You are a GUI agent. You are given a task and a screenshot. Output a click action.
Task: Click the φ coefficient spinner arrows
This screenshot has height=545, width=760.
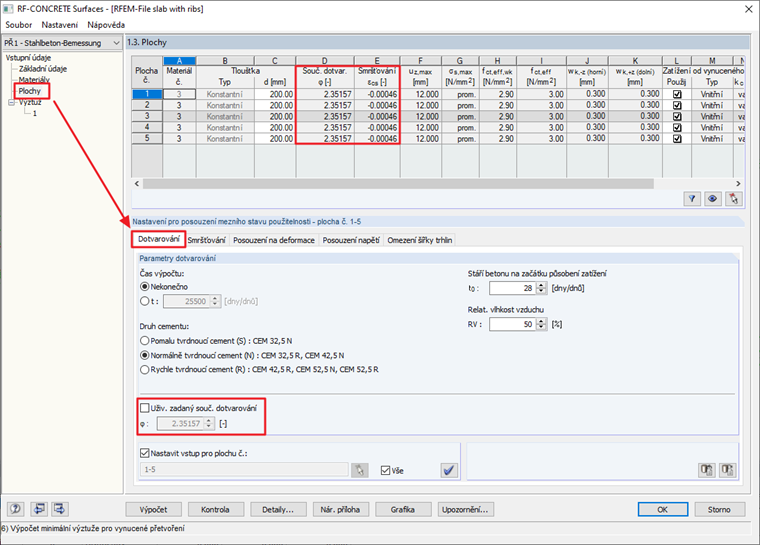pos(209,423)
